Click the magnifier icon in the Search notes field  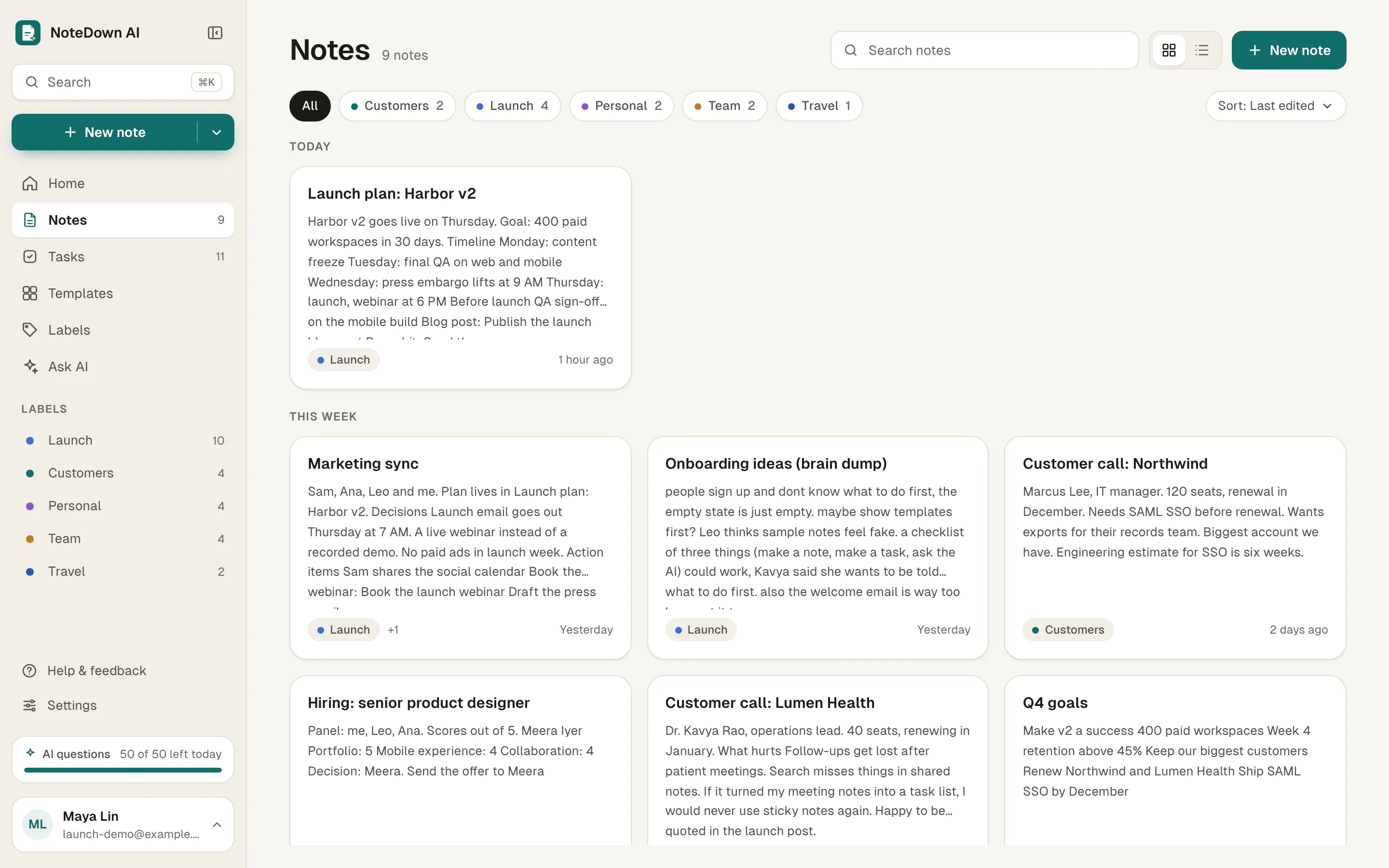[851, 51]
